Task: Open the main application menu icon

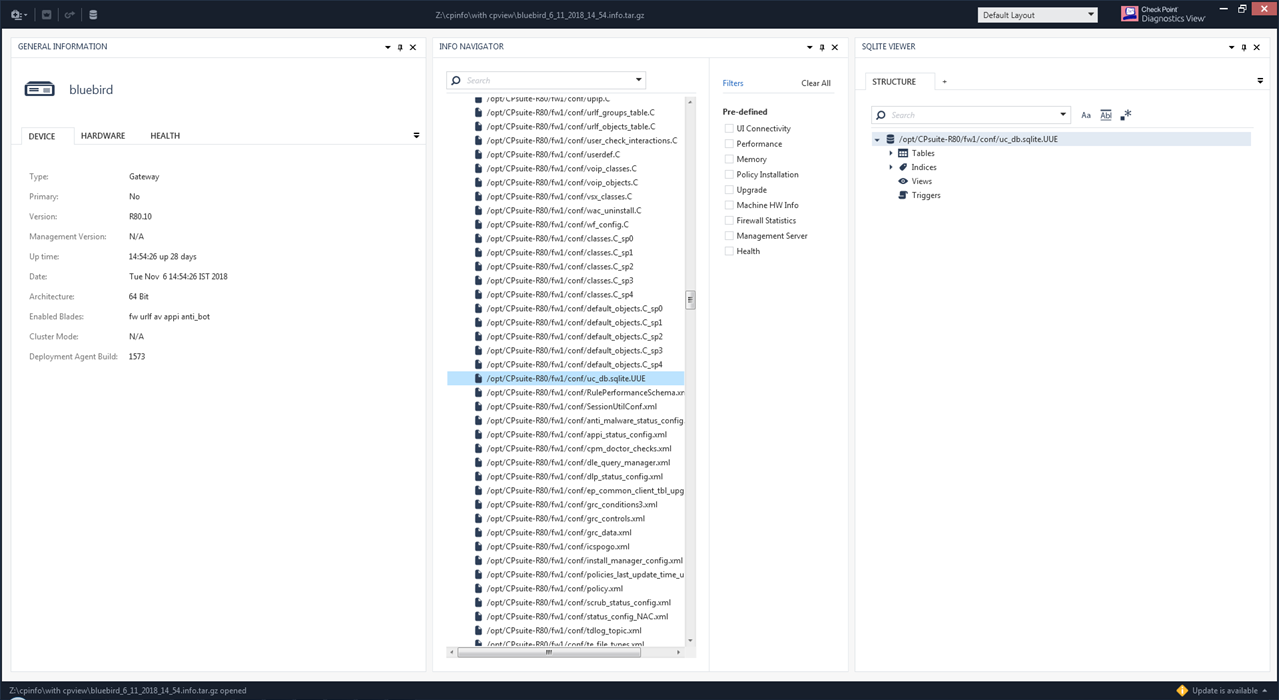Action: click(18, 15)
